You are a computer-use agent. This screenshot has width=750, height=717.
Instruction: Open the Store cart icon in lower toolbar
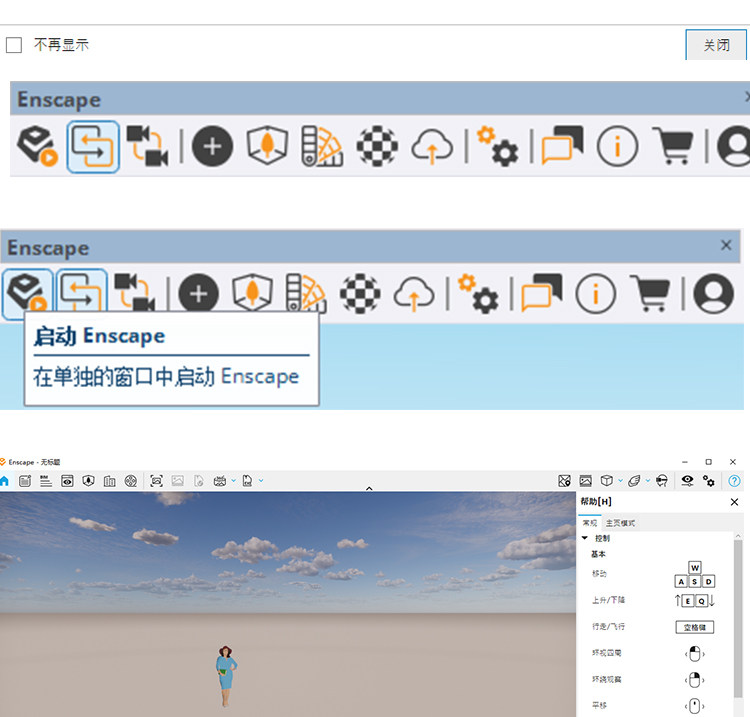coord(650,293)
